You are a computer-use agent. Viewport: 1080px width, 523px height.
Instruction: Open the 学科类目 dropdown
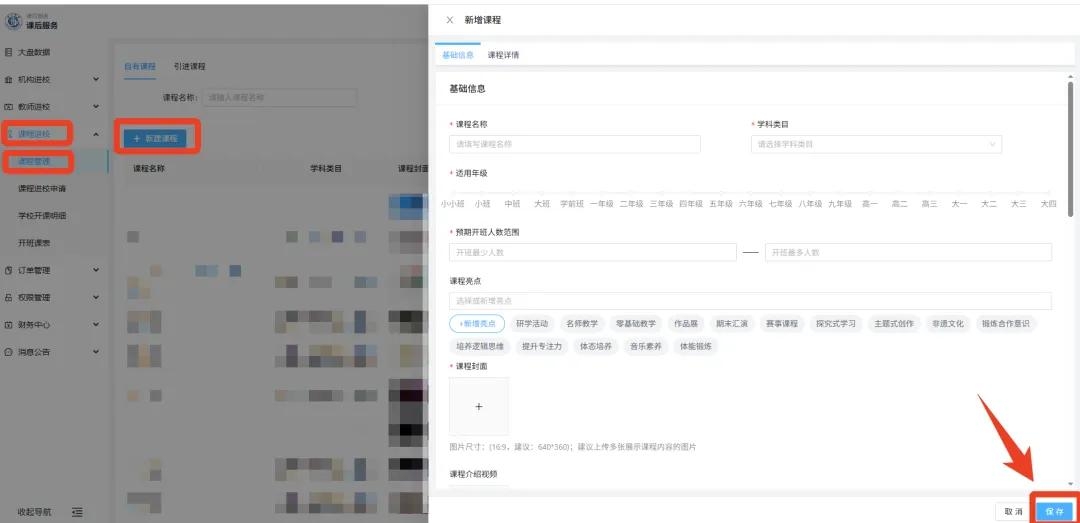coord(875,144)
